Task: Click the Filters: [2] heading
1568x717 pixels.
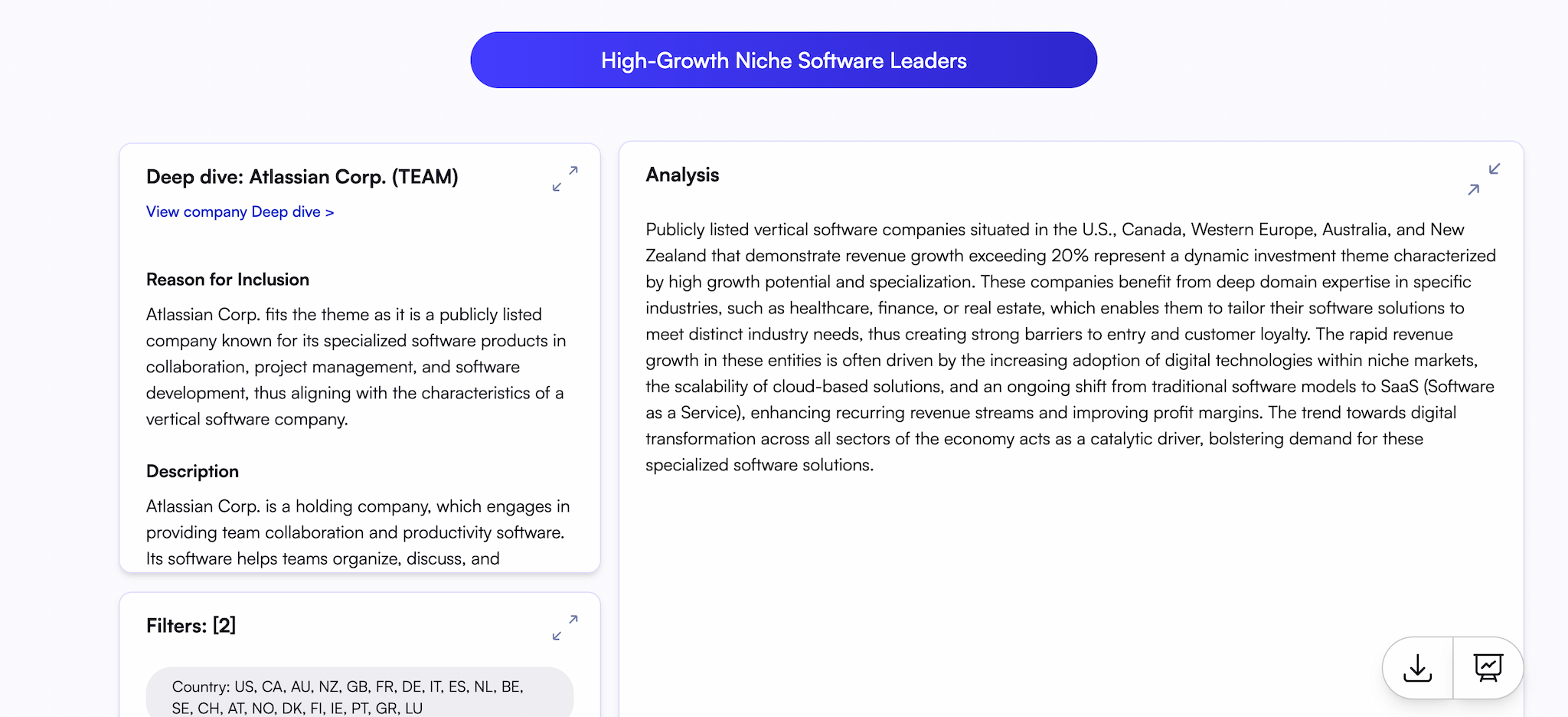Action: 191,626
